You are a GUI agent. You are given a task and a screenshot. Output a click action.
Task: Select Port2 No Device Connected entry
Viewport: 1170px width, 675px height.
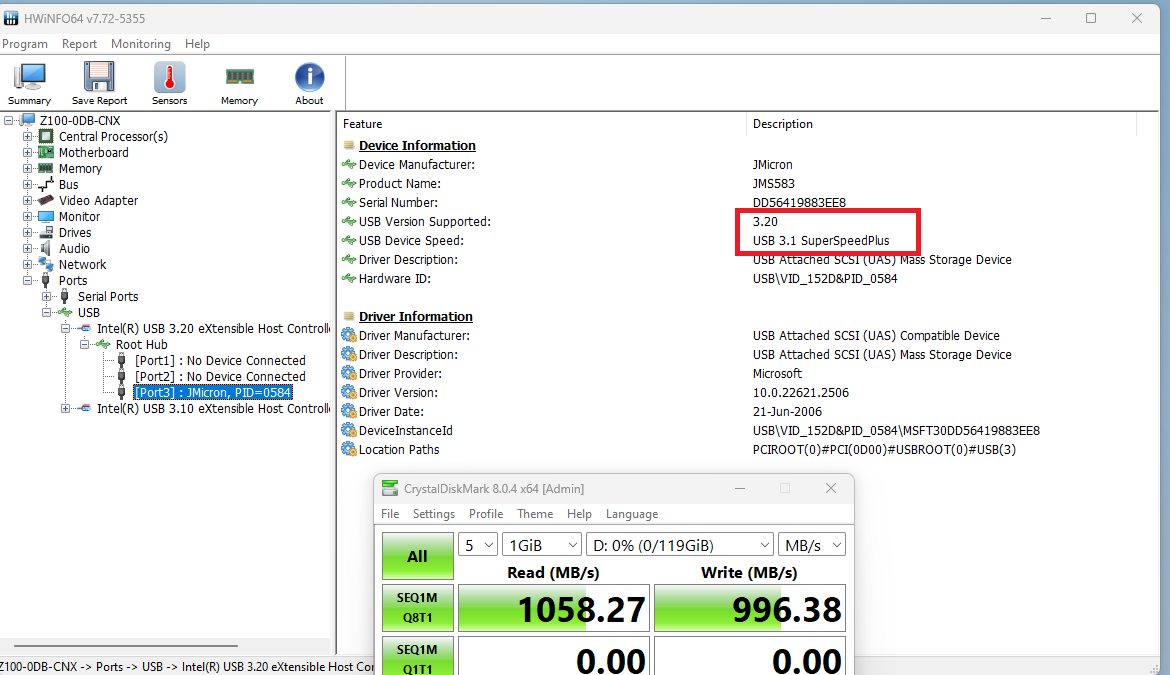coord(220,377)
